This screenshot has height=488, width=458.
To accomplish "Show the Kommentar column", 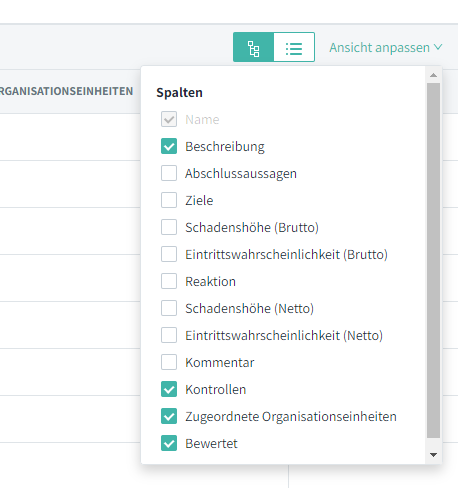I will 169,362.
